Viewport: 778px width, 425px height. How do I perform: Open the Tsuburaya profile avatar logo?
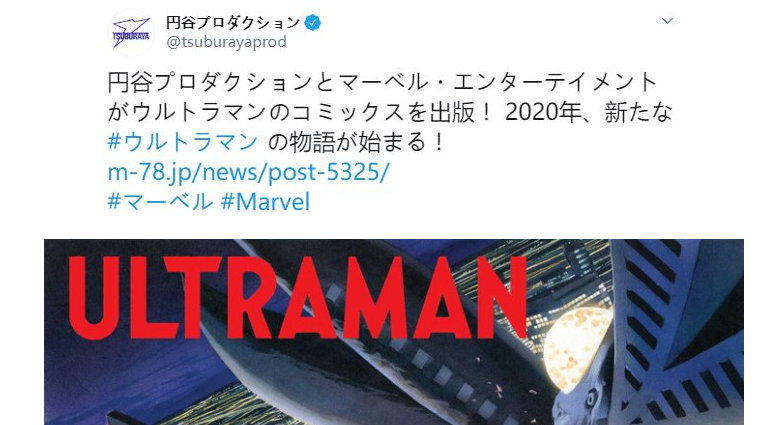pyautogui.click(x=131, y=33)
